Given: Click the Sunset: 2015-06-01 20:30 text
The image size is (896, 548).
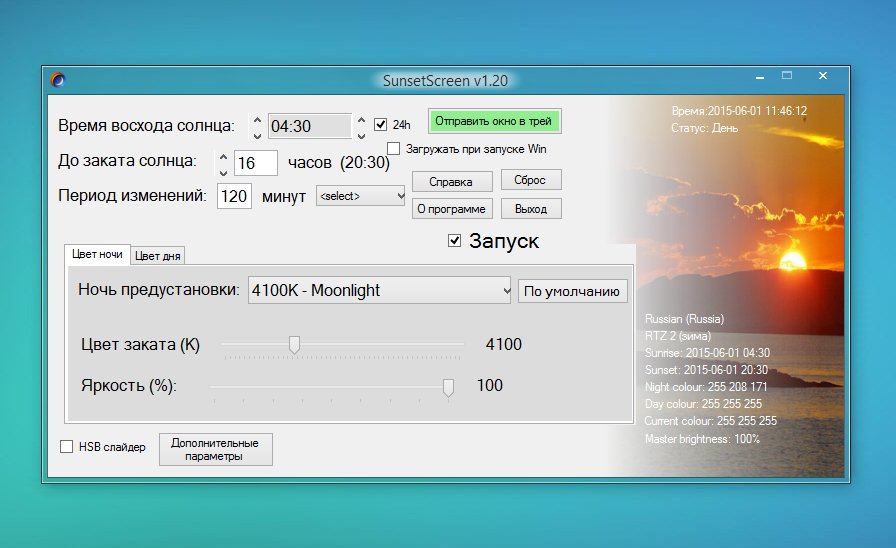Looking at the screenshot, I should [x=706, y=370].
